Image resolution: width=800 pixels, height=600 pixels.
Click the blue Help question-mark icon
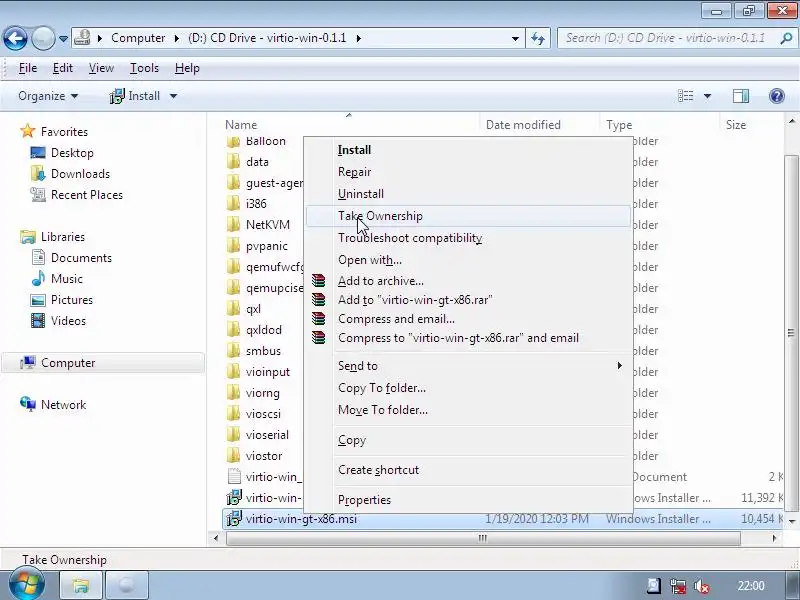[x=777, y=96]
